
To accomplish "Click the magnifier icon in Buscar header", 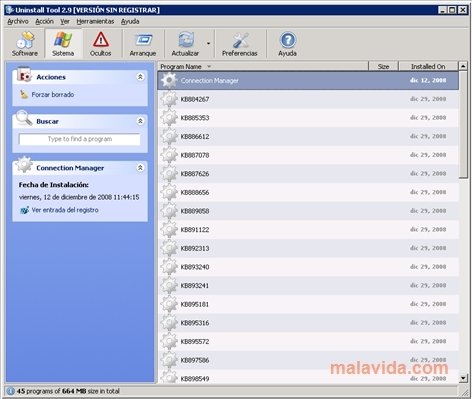I will tap(24, 119).
